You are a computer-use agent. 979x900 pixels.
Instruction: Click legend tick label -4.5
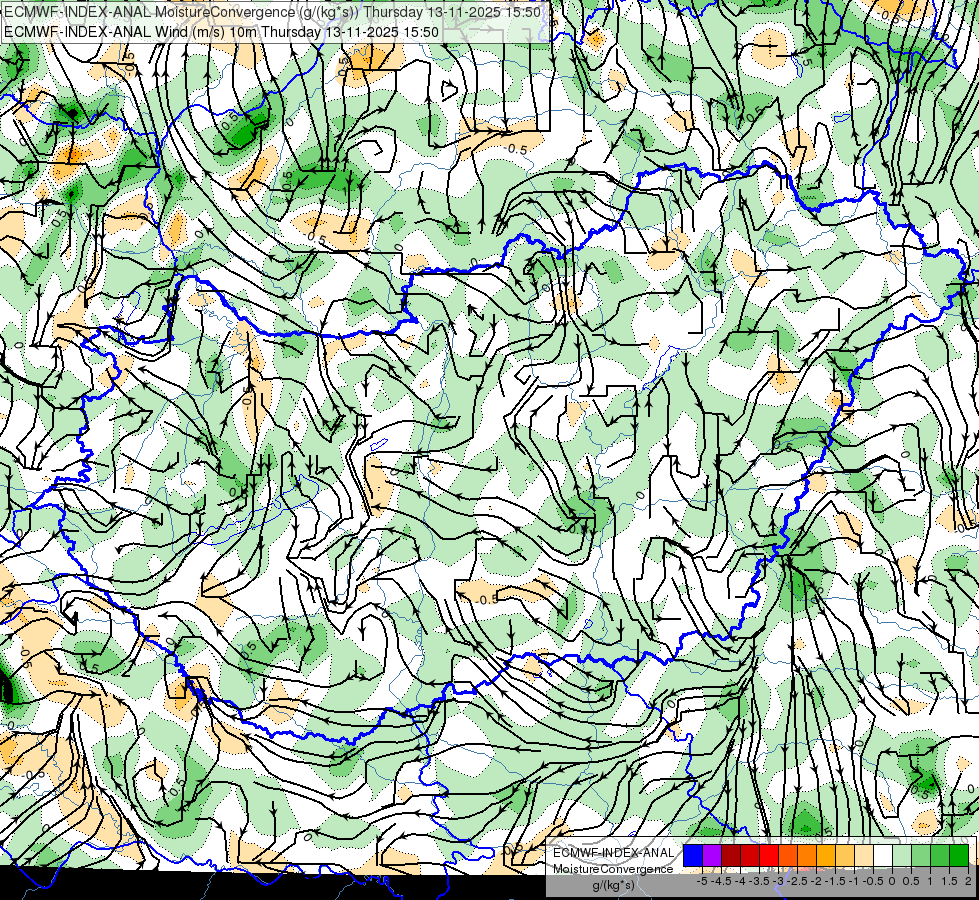[x=721, y=881]
